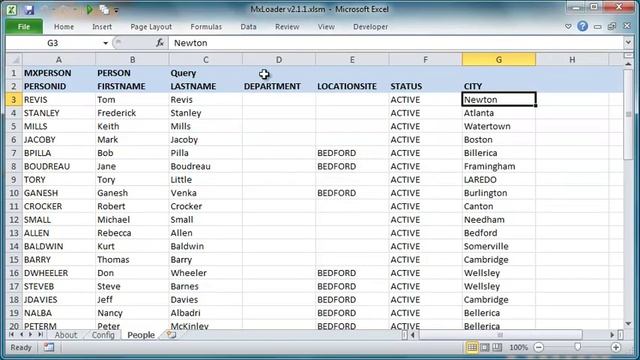
Task: Select row 3 header
Action: 14,100
